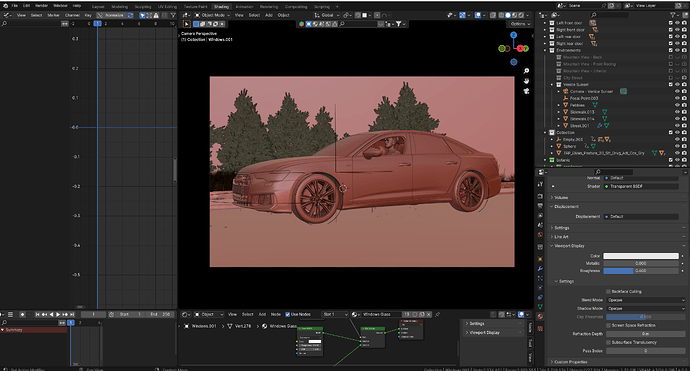The height and width of the screenshot is (371, 690).
Task: Activate the pan hand gizmo in the viewport
Action: point(526,81)
